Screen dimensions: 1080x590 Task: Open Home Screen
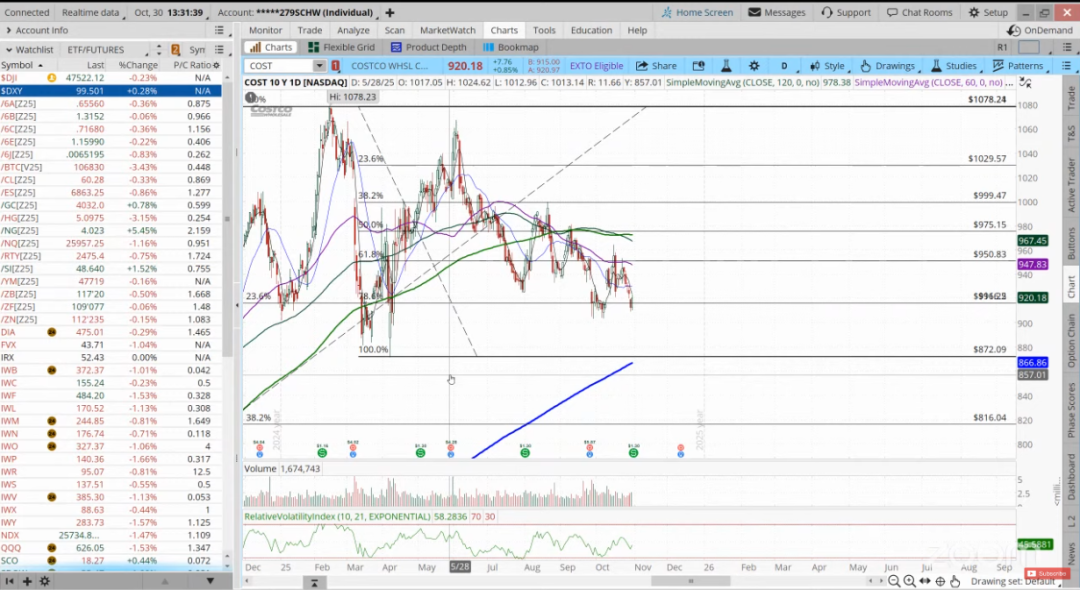(697, 12)
